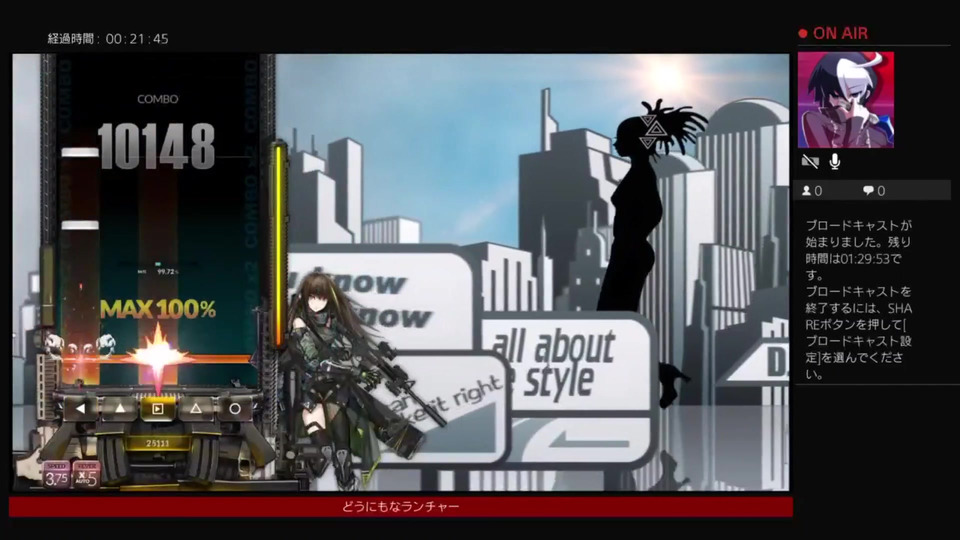Screen dimensions: 960x540
Task: Click the highlighted square-play center key
Action: coord(157,408)
